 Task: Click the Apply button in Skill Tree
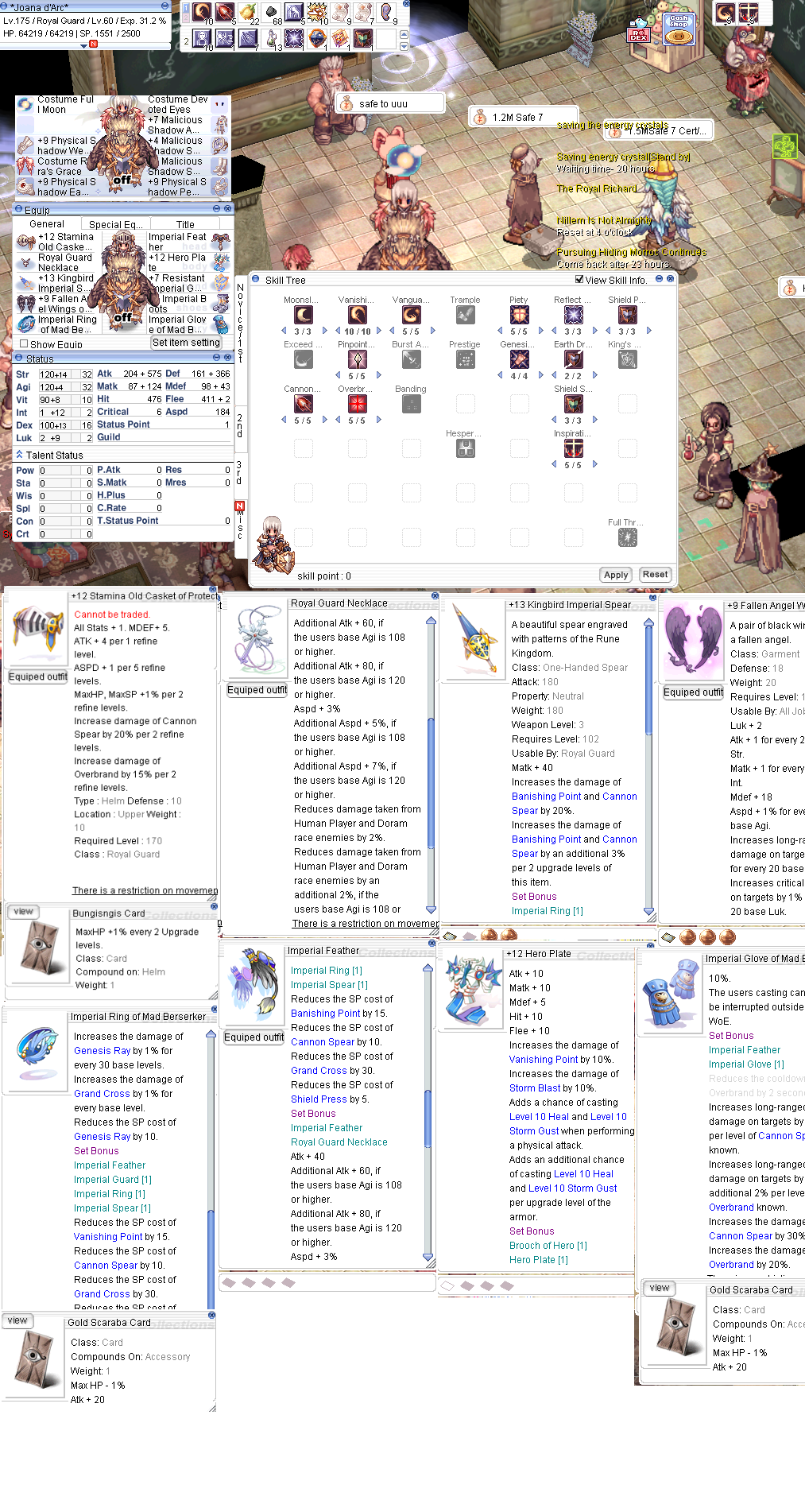(616, 575)
